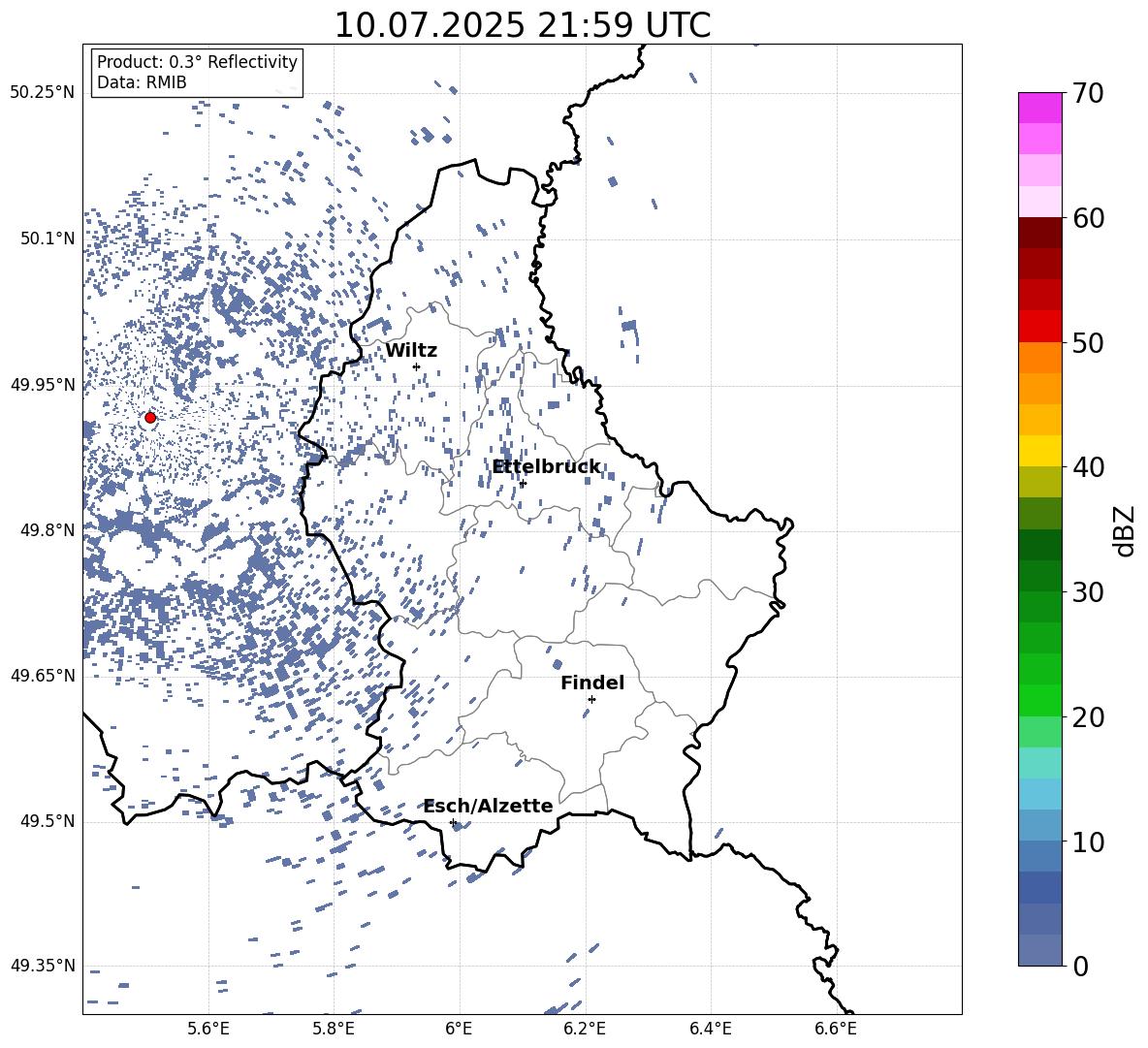Click the Data: RMIB text

(x=142, y=82)
